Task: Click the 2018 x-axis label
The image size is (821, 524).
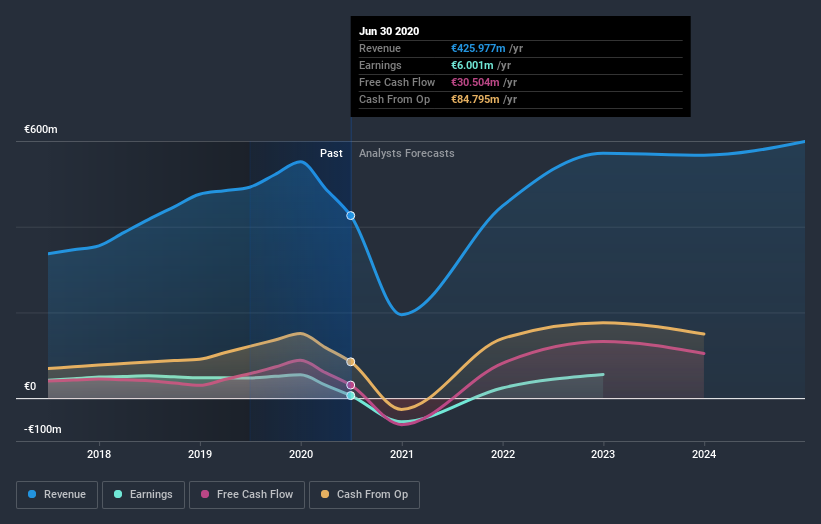Action: coord(99,454)
